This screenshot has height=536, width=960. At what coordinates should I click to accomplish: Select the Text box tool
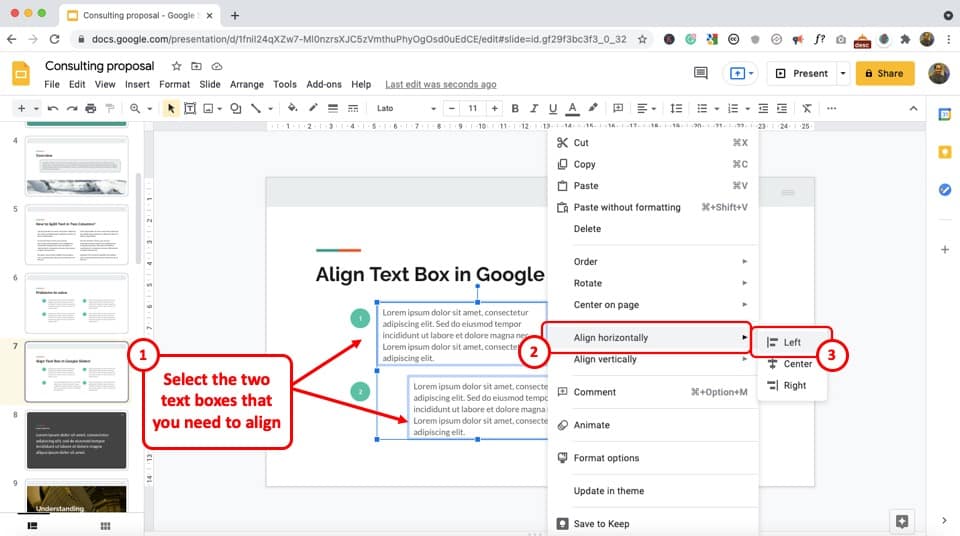(190, 108)
